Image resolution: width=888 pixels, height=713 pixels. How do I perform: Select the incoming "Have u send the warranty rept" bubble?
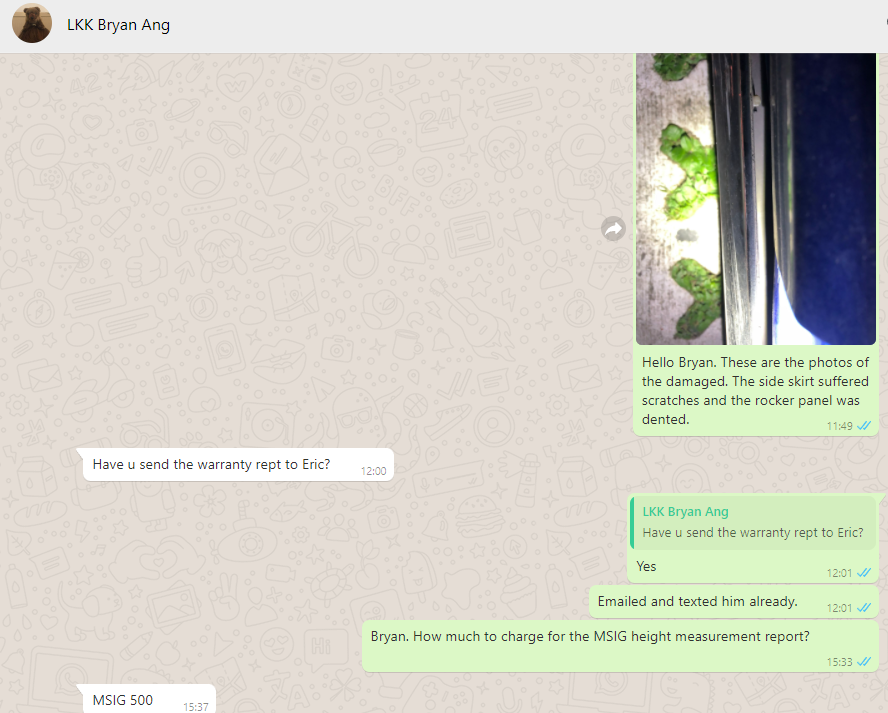tap(211, 464)
